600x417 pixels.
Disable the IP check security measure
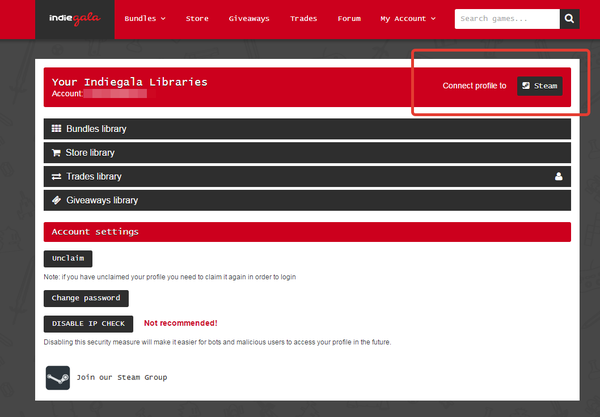88,323
